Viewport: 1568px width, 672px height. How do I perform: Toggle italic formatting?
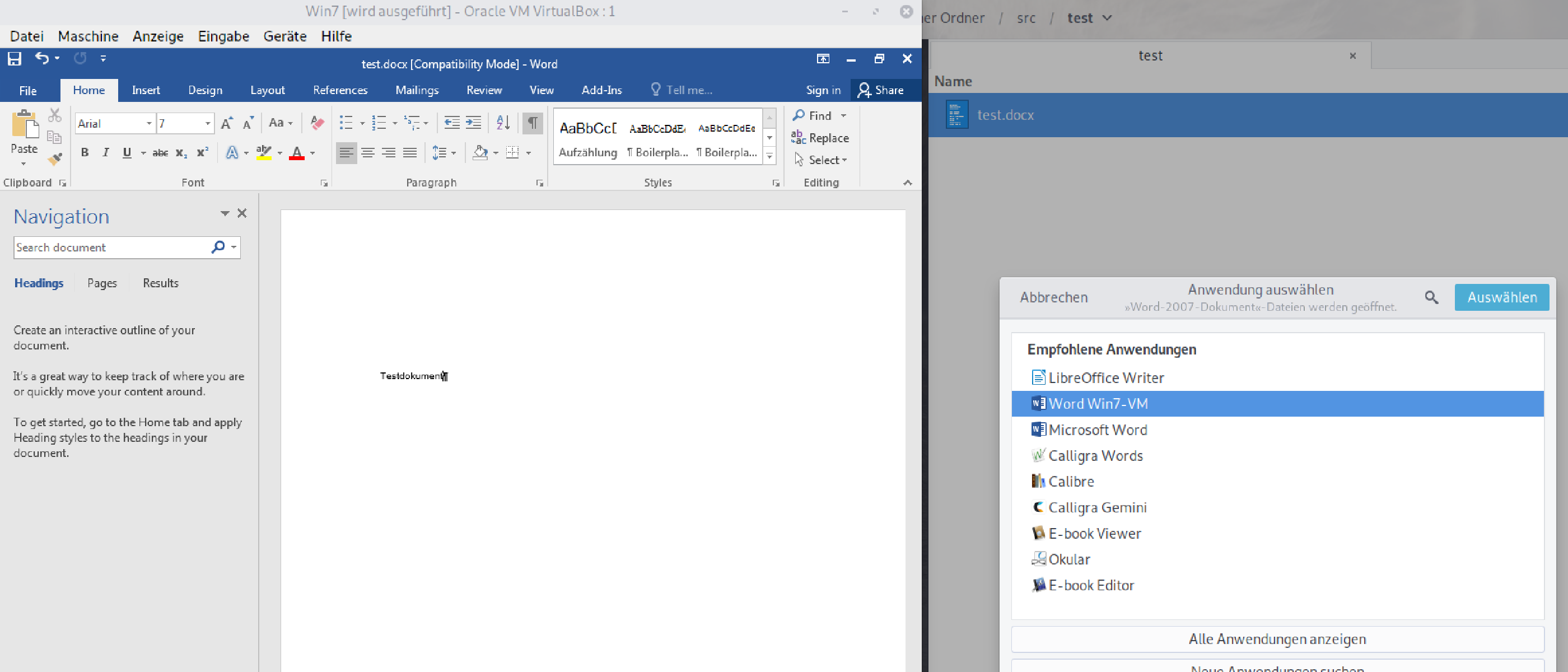(105, 152)
